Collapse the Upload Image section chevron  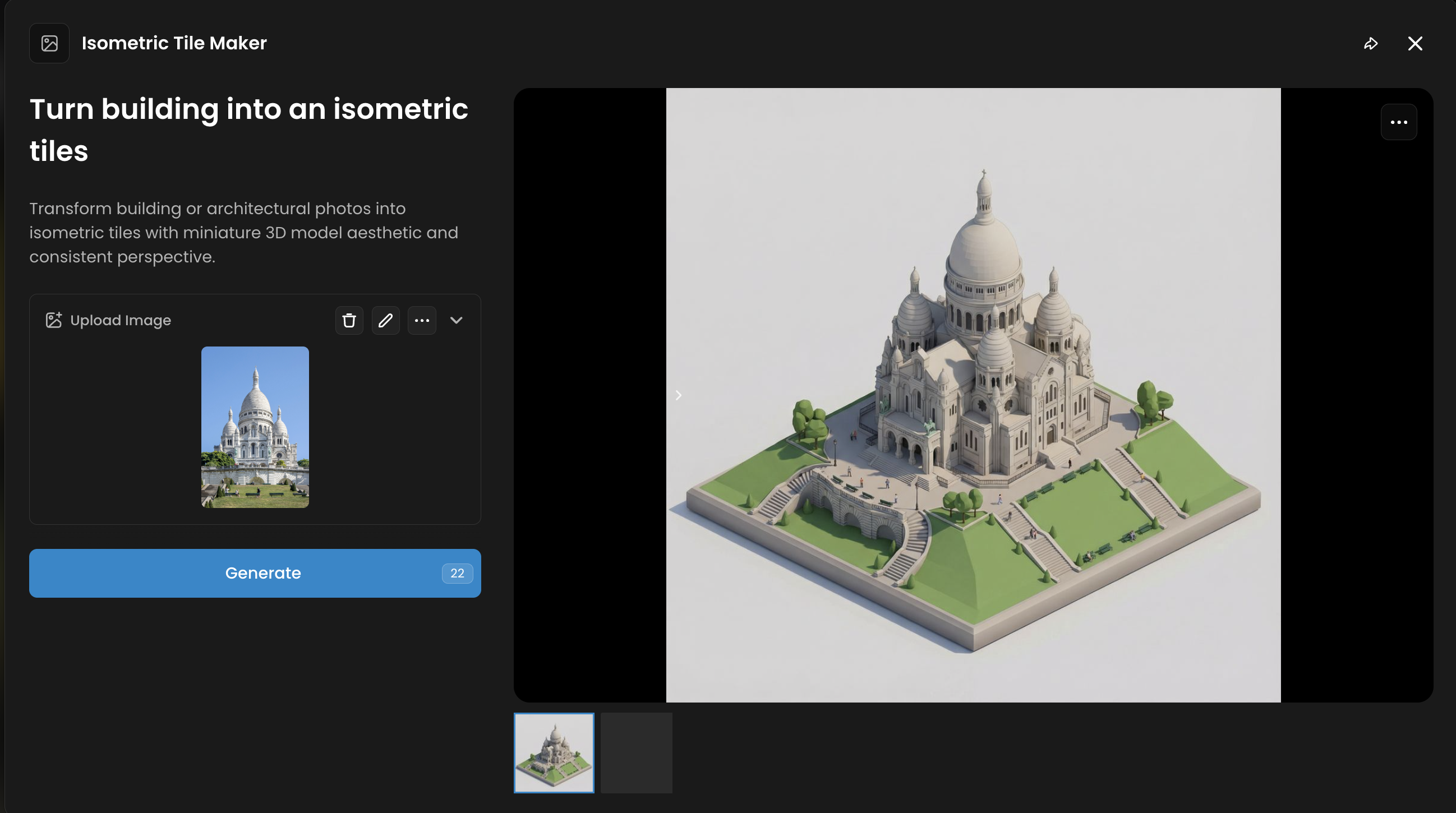click(x=456, y=320)
